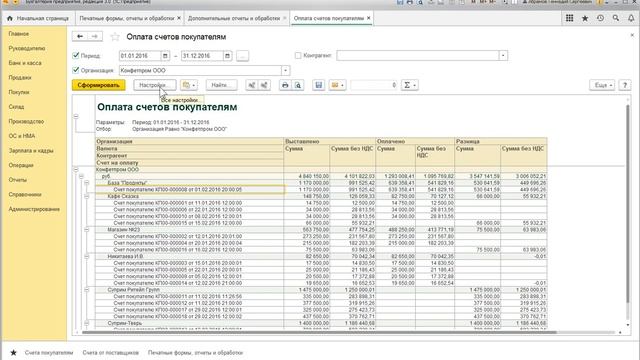Open notifications bell icon
This screenshot has width=640, height=360.
click(631, 18)
